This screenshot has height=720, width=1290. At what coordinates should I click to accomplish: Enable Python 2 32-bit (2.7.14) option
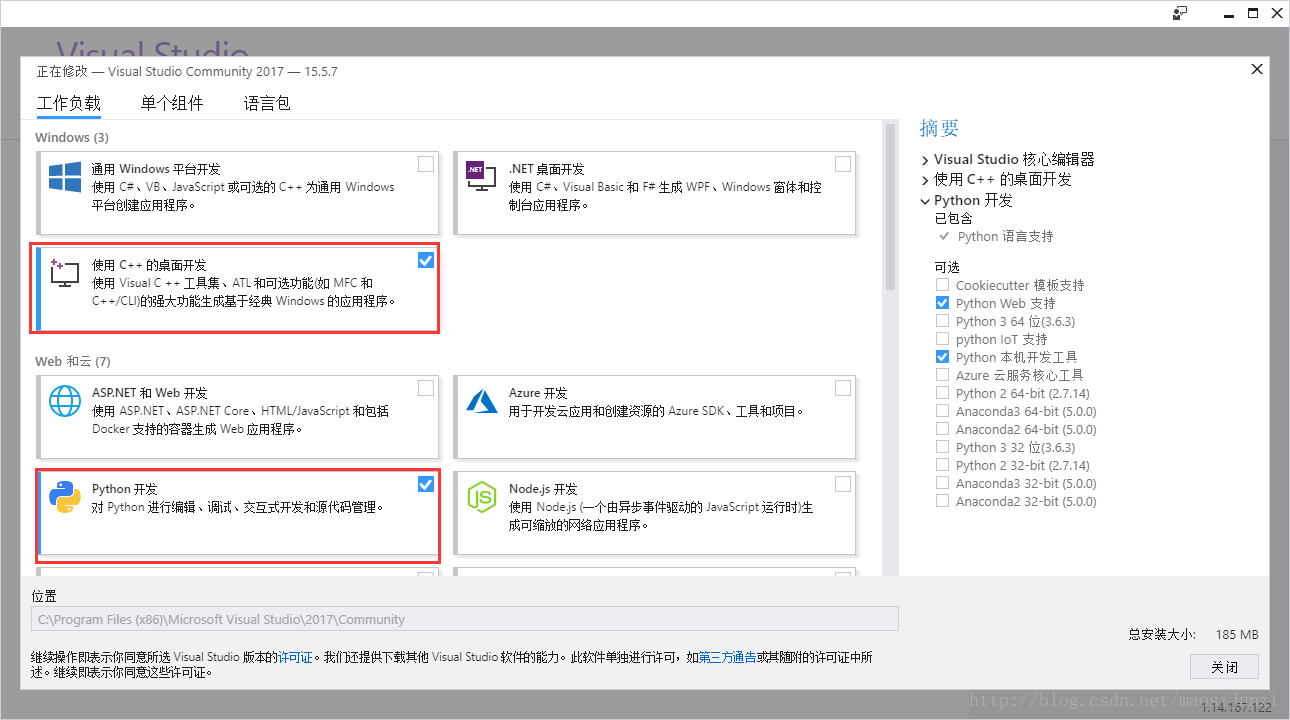point(942,465)
